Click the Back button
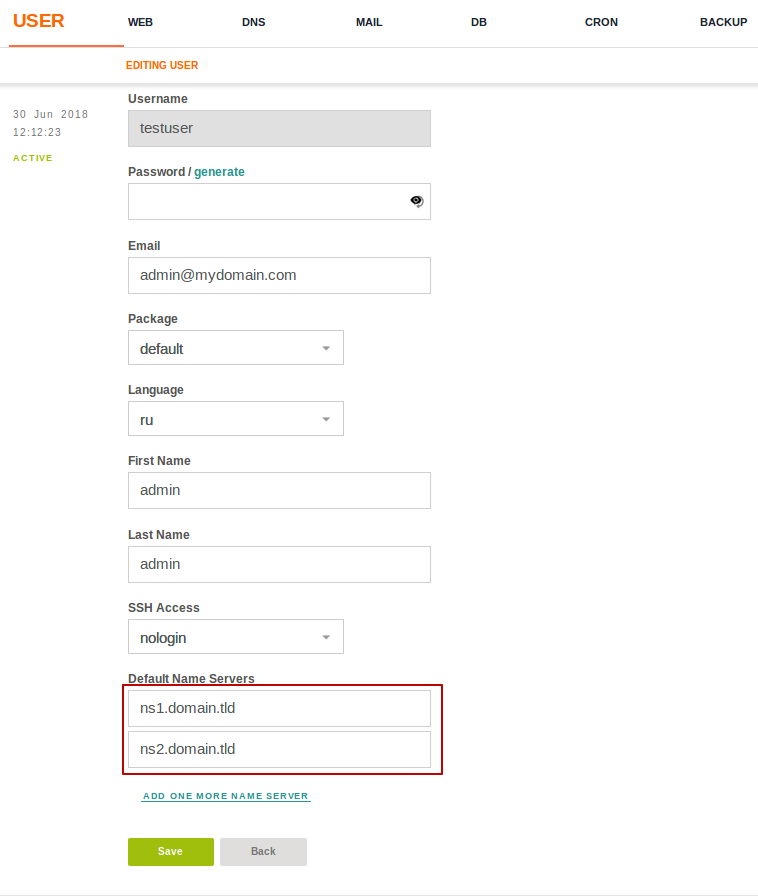The image size is (758, 896). 263,852
